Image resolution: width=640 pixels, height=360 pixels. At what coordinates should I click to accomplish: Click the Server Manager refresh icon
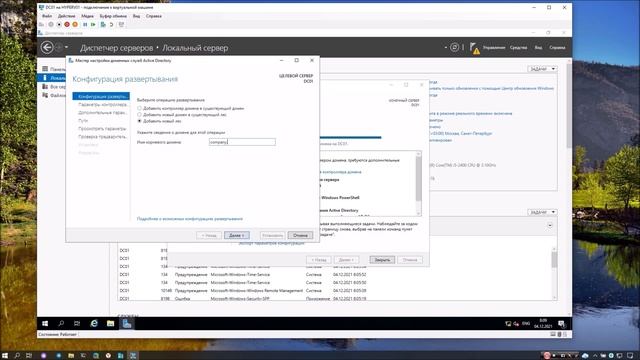click(x=454, y=47)
